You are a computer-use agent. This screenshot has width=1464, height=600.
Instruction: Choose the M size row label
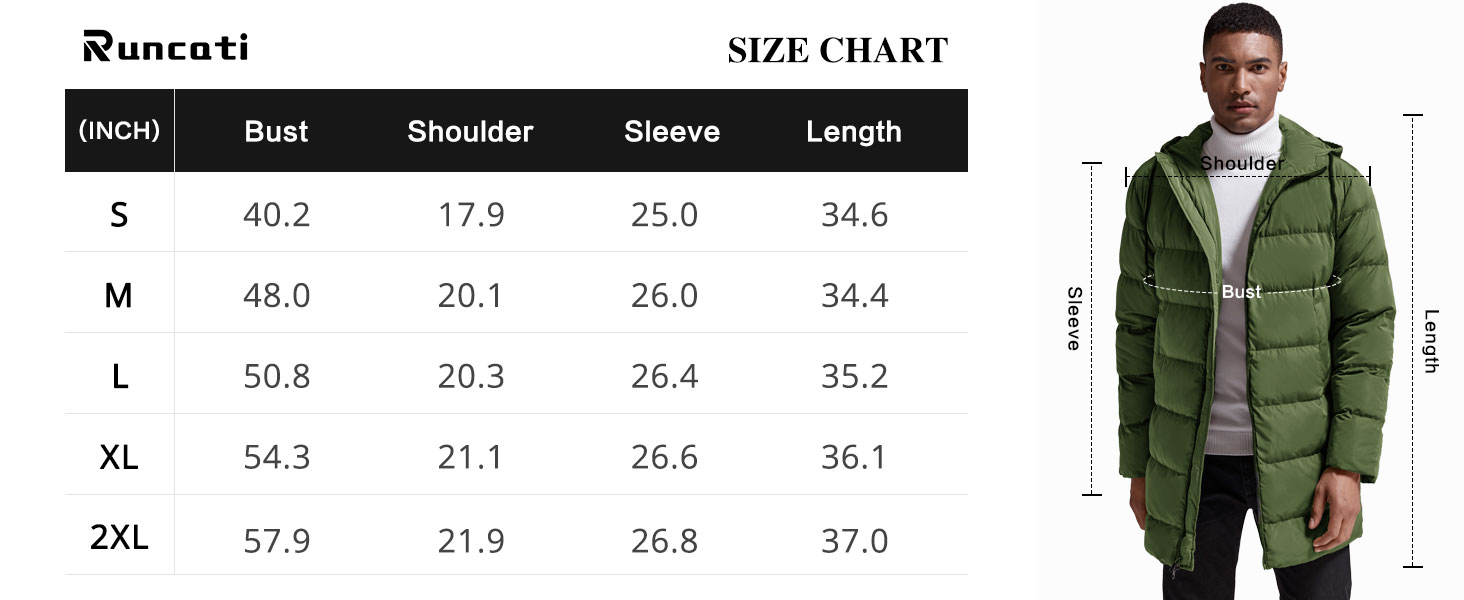pyautogui.click(x=119, y=296)
